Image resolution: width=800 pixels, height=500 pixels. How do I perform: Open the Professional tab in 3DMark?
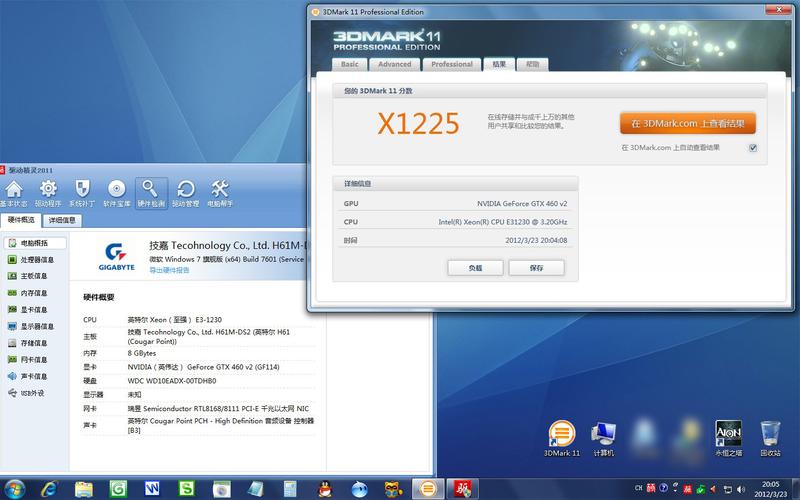452,64
